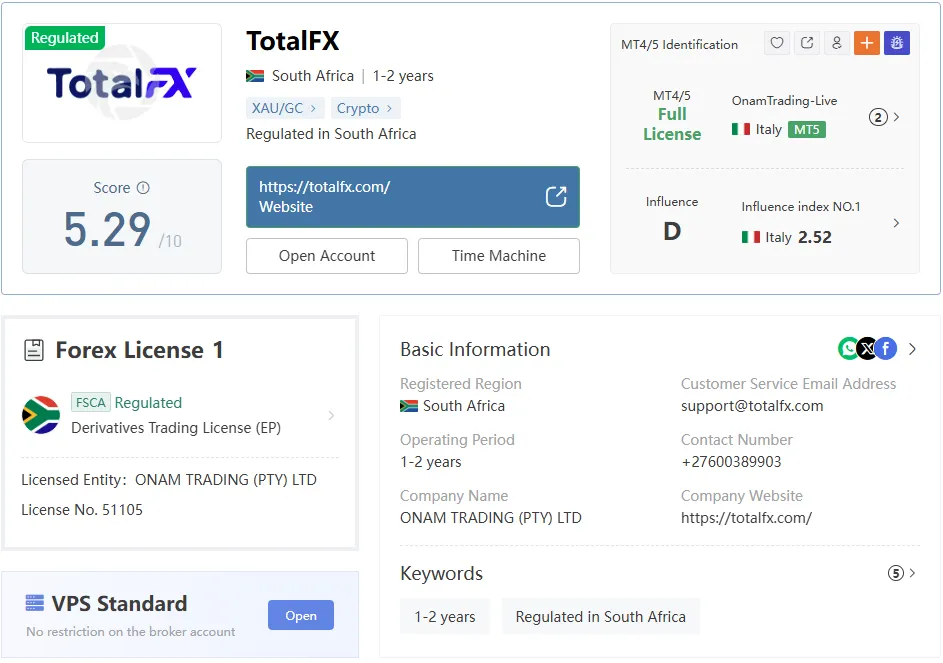Click the Basic Information heading

[475, 350]
